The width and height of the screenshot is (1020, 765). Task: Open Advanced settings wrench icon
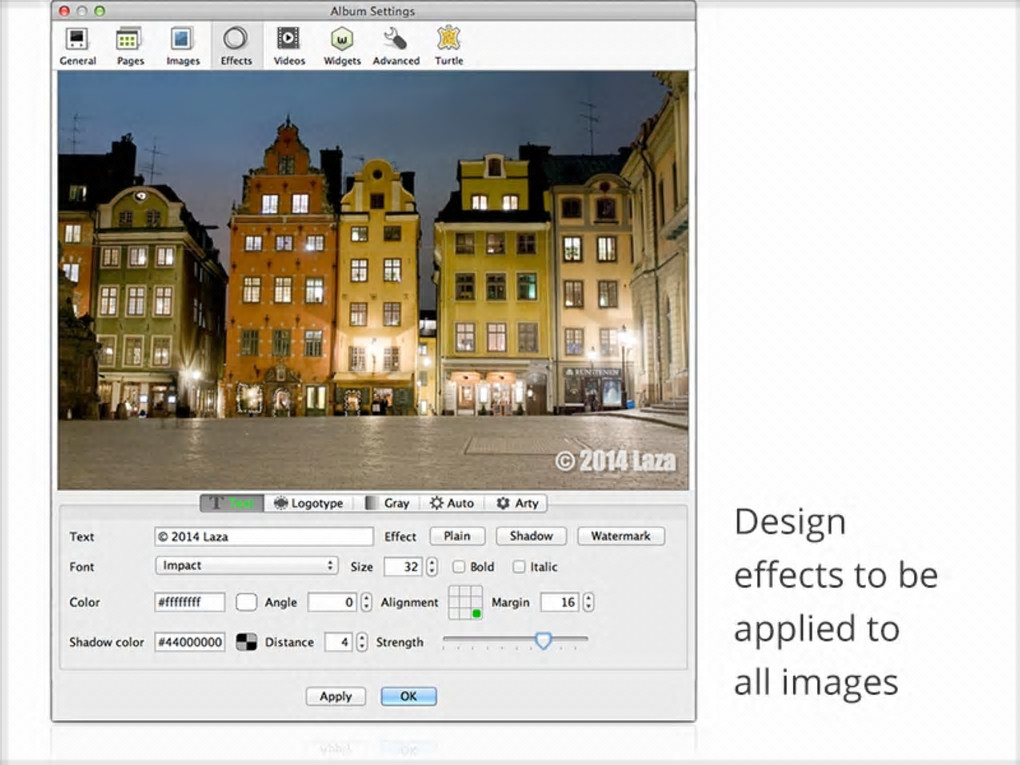click(396, 40)
